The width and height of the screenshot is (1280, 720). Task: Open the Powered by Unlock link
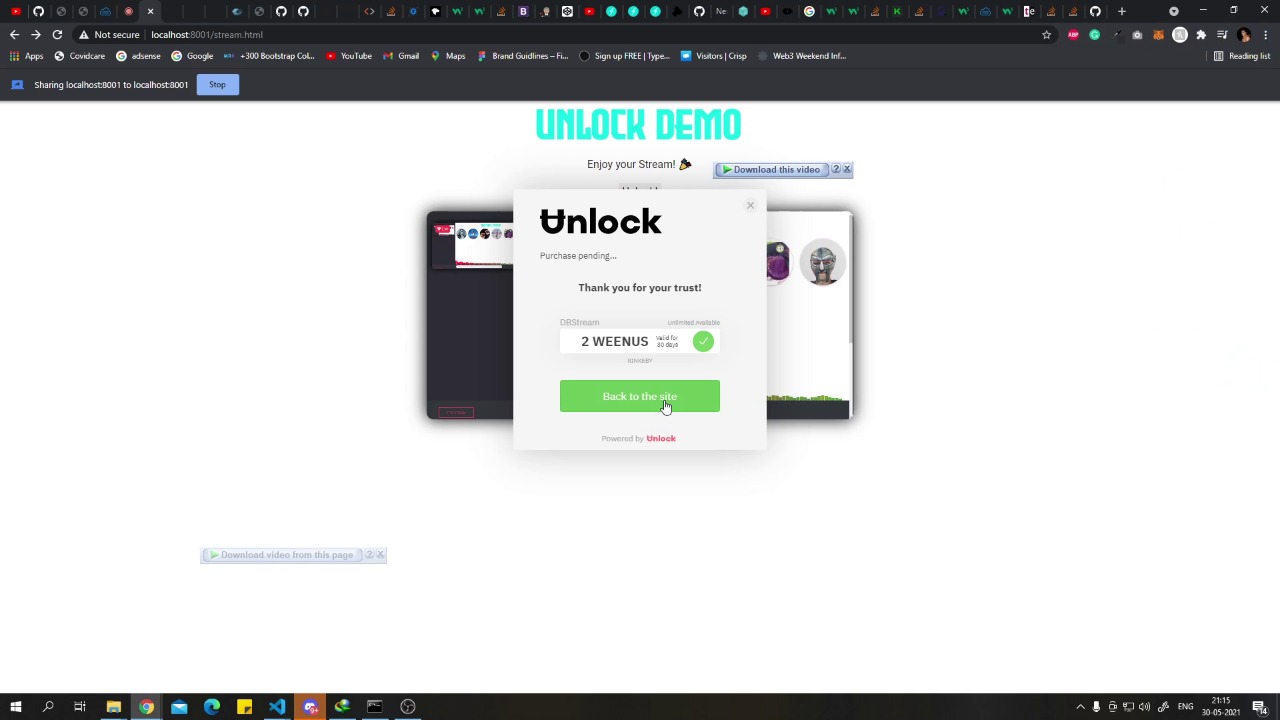click(638, 438)
